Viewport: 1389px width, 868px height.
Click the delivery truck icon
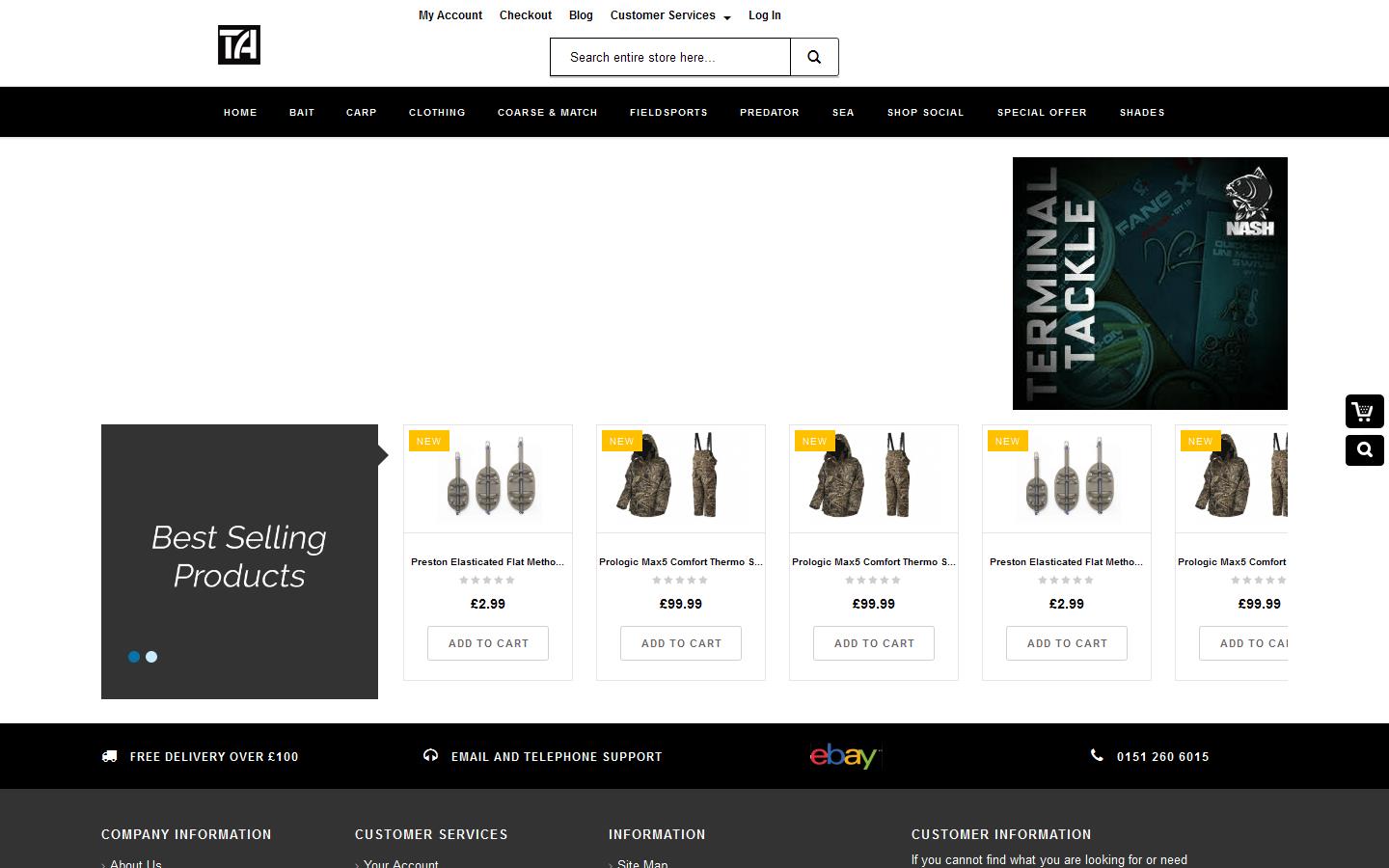tap(109, 756)
